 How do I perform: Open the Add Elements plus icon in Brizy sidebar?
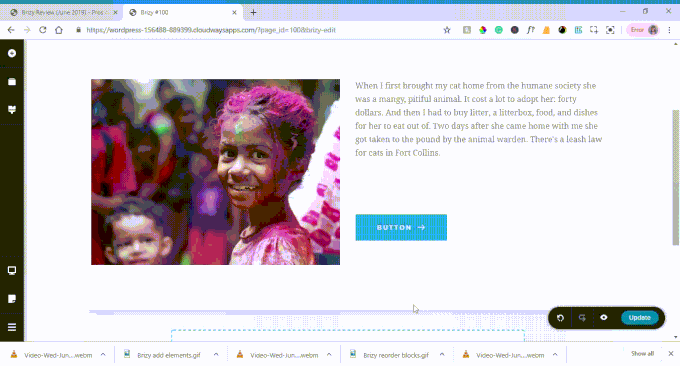pyautogui.click(x=12, y=53)
